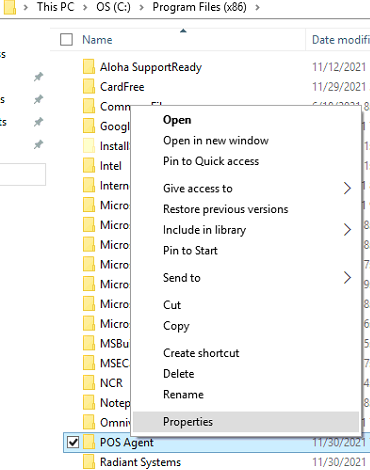Click the NCR folder name

111,383
